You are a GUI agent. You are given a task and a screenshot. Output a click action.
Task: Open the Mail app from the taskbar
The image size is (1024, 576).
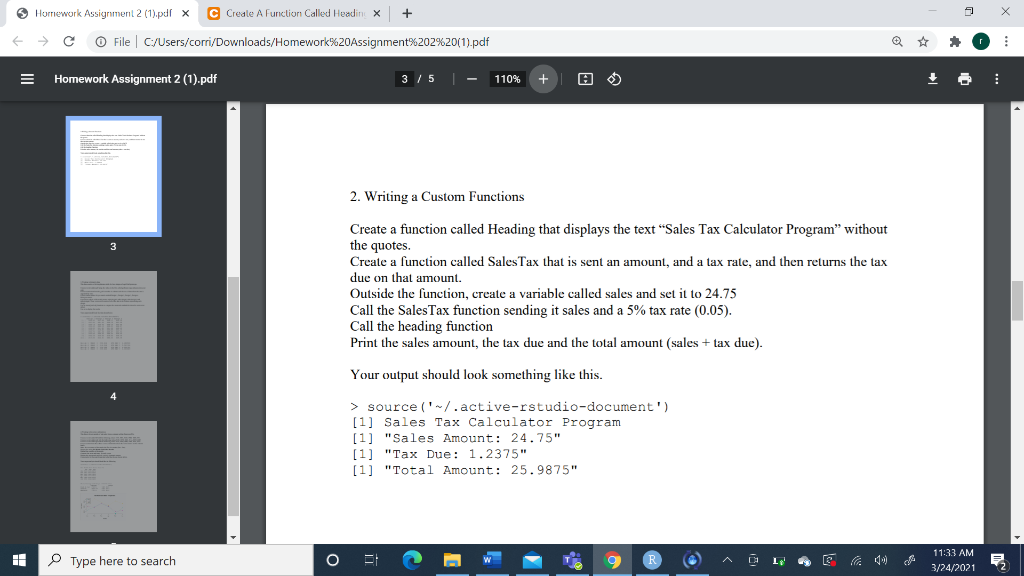[532, 560]
